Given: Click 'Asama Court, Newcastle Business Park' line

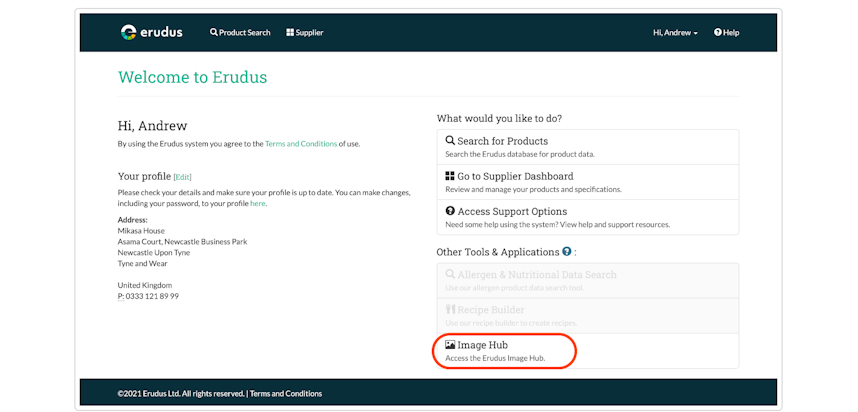Looking at the screenshot, I should pyautogui.click(x=182, y=241).
